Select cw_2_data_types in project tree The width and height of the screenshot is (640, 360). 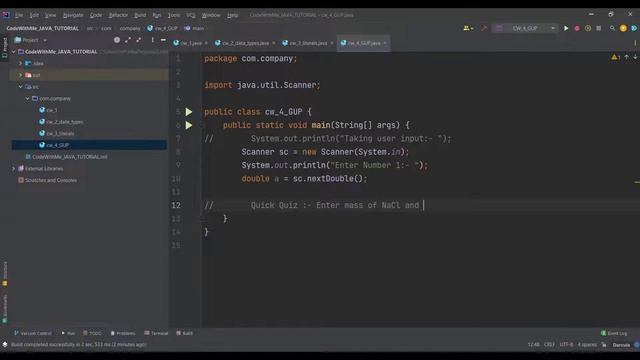64,122
